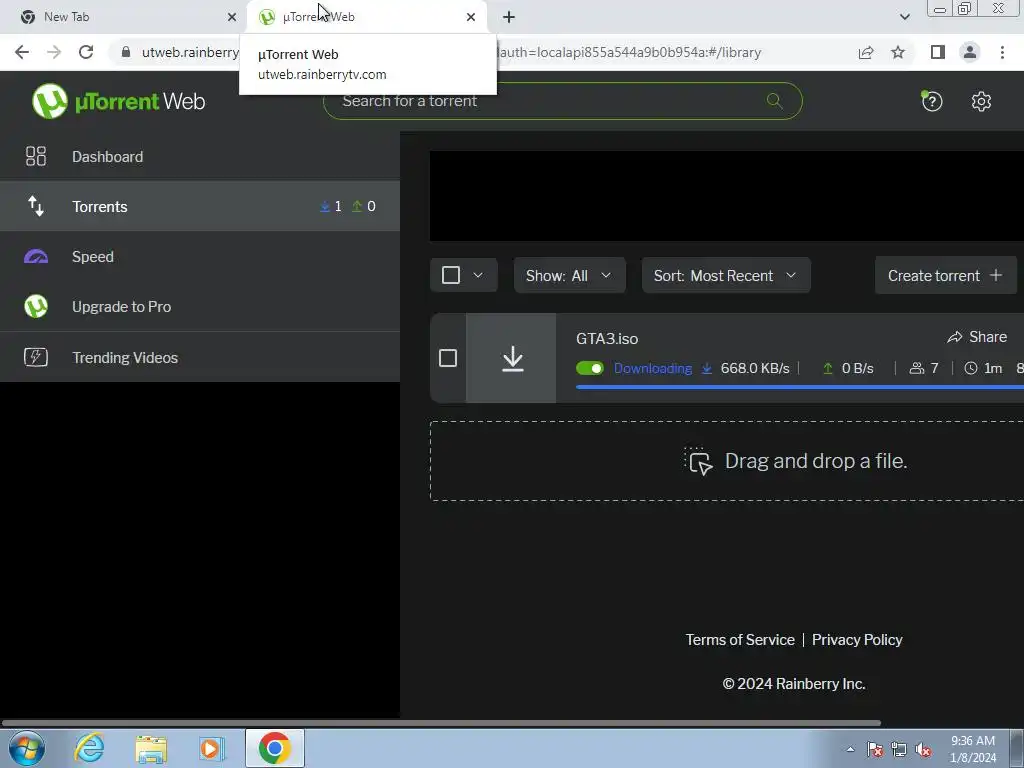Click the µTorrent Web logo

pyautogui.click(x=119, y=101)
